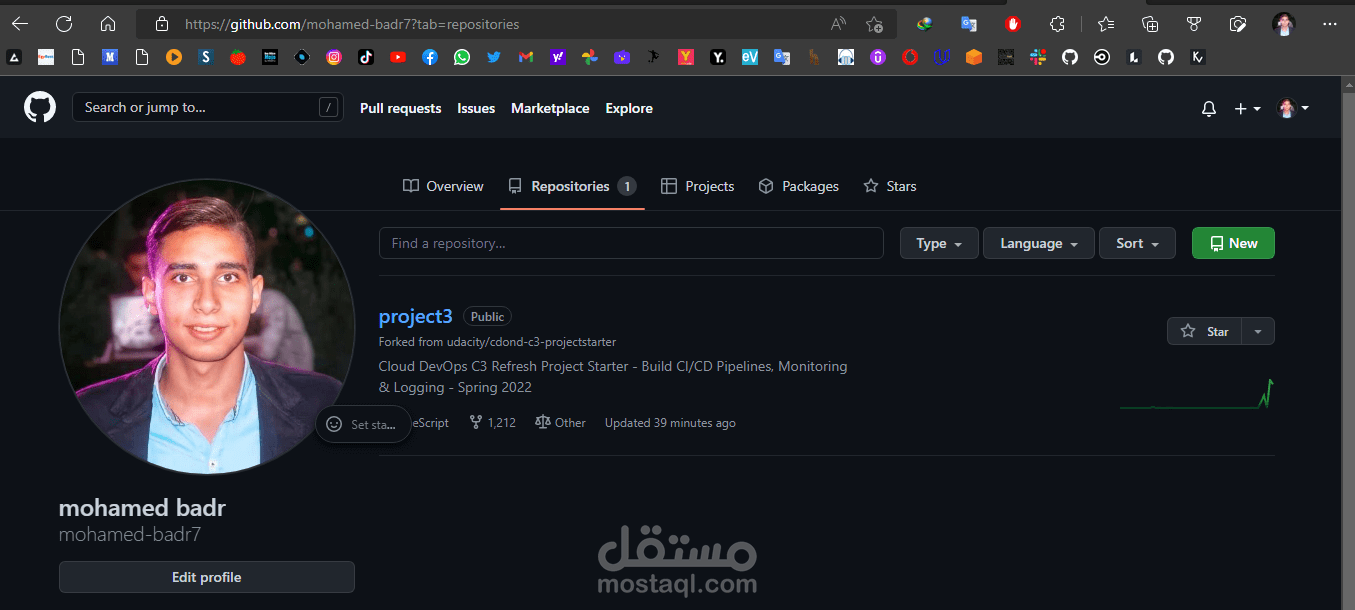Open the Google Photos pinwheel bookmark
The width and height of the screenshot is (1355, 610).
pos(590,58)
